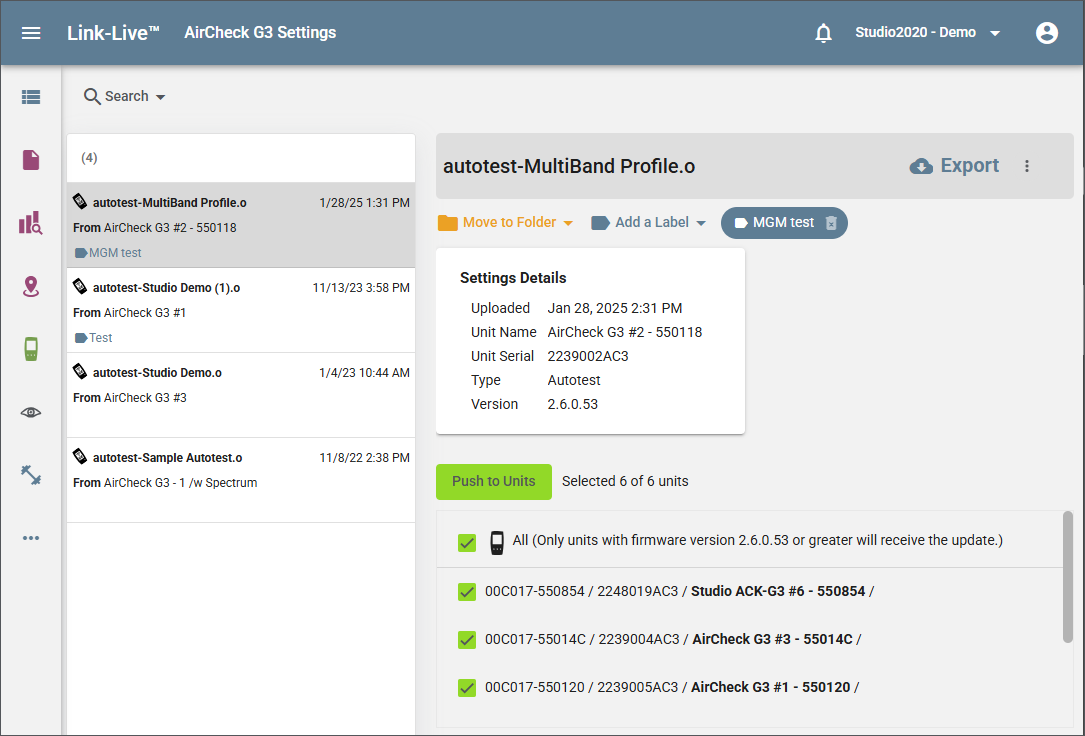The height and width of the screenshot is (736, 1085).
Task: Expand the Search dropdown arrow
Action: point(161,97)
